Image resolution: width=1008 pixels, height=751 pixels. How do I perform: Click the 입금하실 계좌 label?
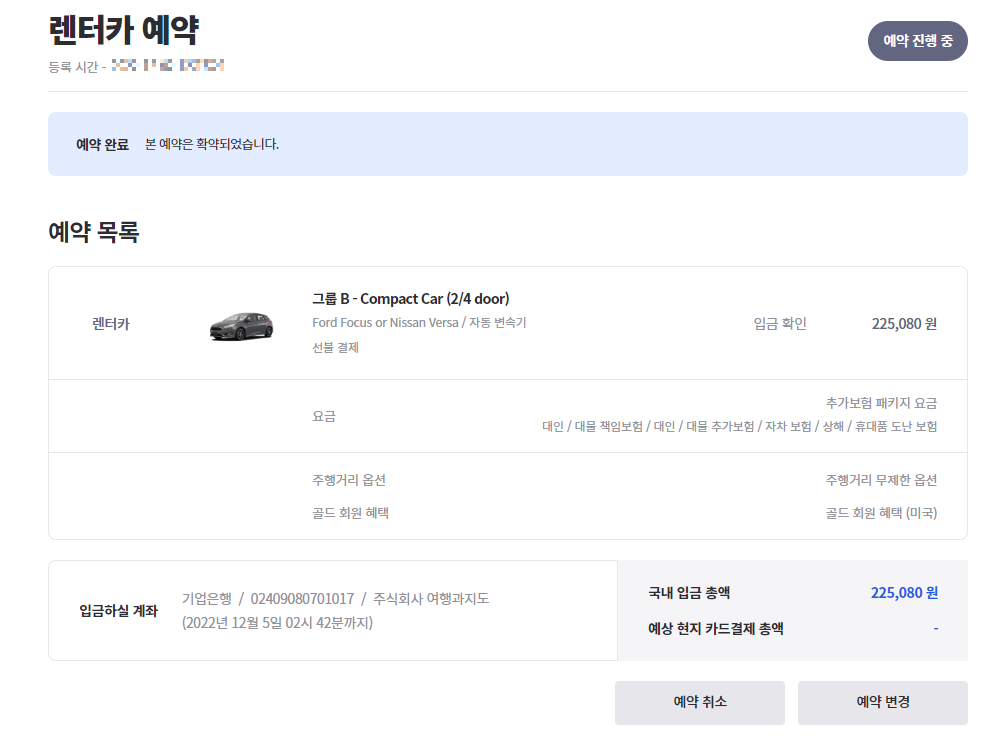click(x=118, y=611)
